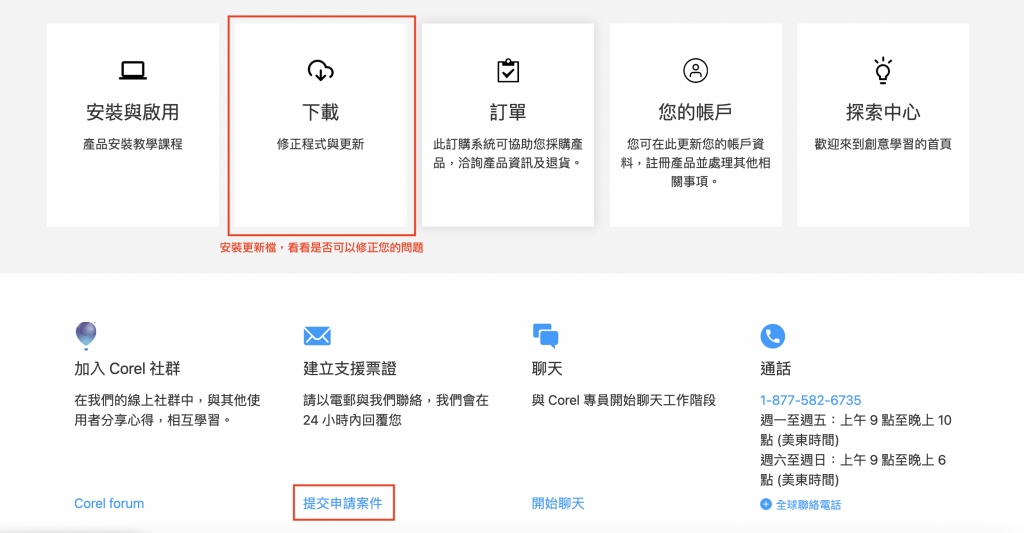Screen dimensions: 1024x533
Task: Click the blue envelope email icon
Action: coord(317,336)
